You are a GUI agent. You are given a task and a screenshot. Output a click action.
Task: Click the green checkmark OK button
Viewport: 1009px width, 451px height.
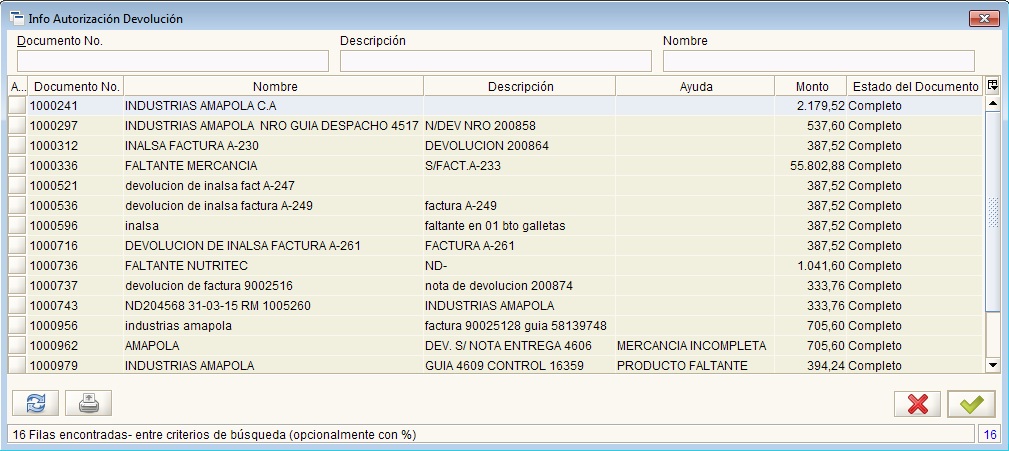(971, 403)
